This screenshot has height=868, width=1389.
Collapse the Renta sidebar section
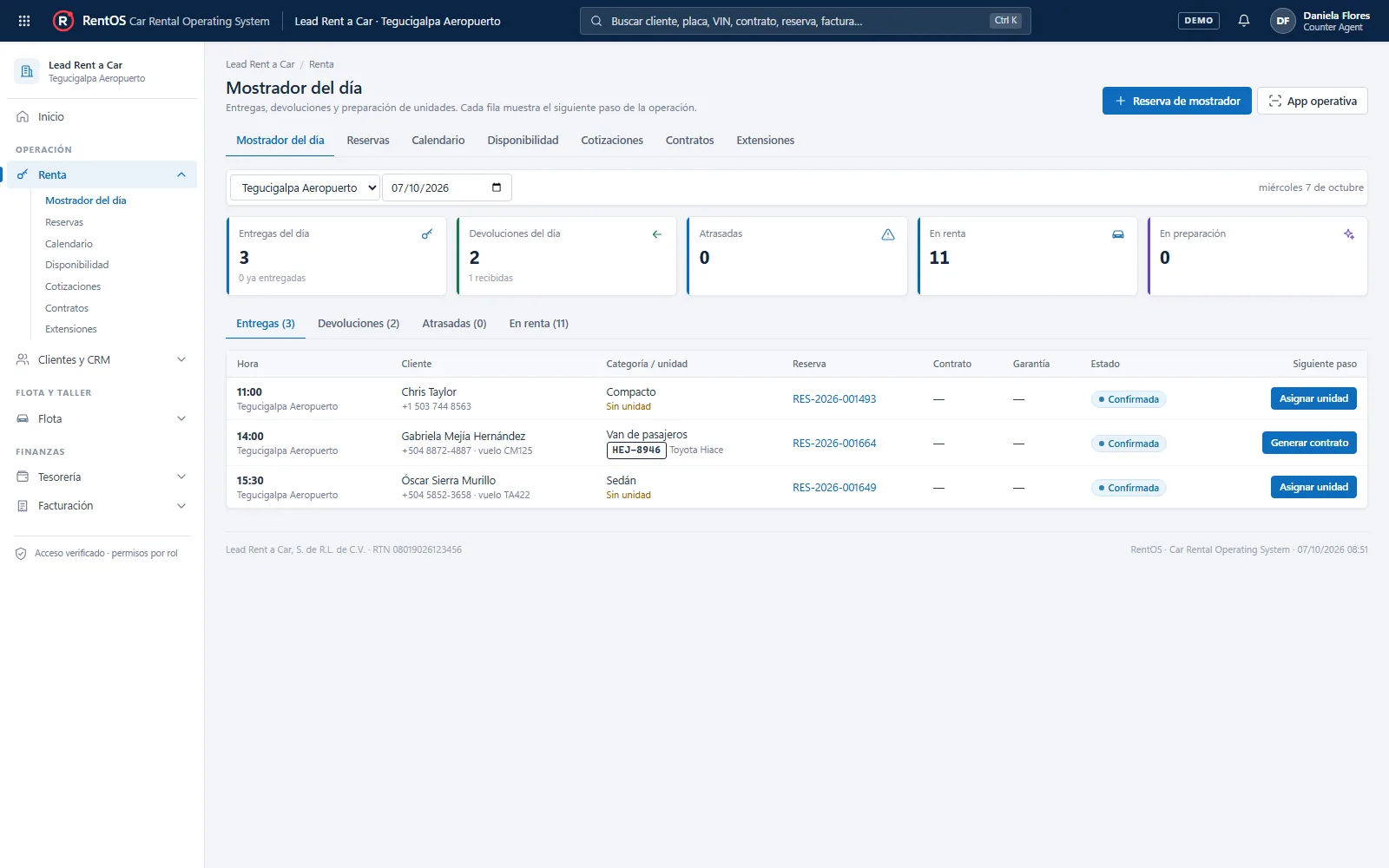pyautogui.click(x=181, y=174)
